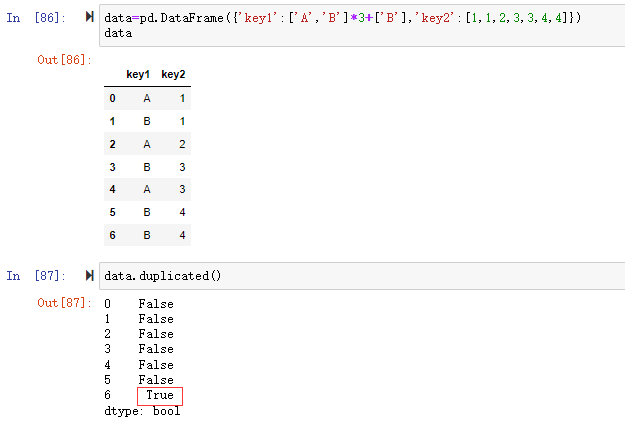This screenshot has width=625, height=426.
Task: Click the red-boxed True value
Action: [159, 396]
